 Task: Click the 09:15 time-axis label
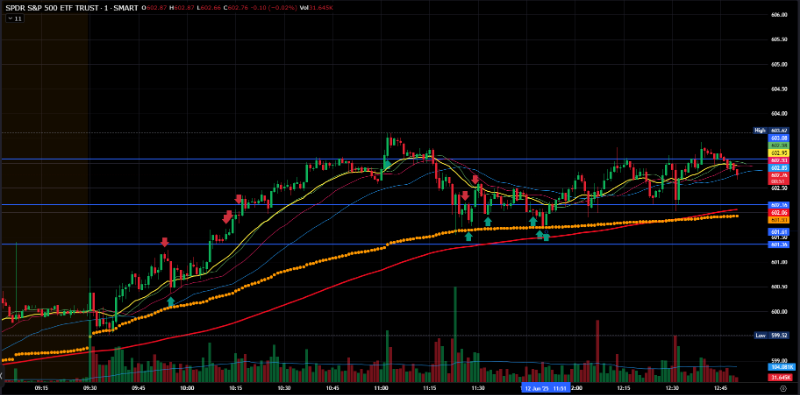[41, 388]
